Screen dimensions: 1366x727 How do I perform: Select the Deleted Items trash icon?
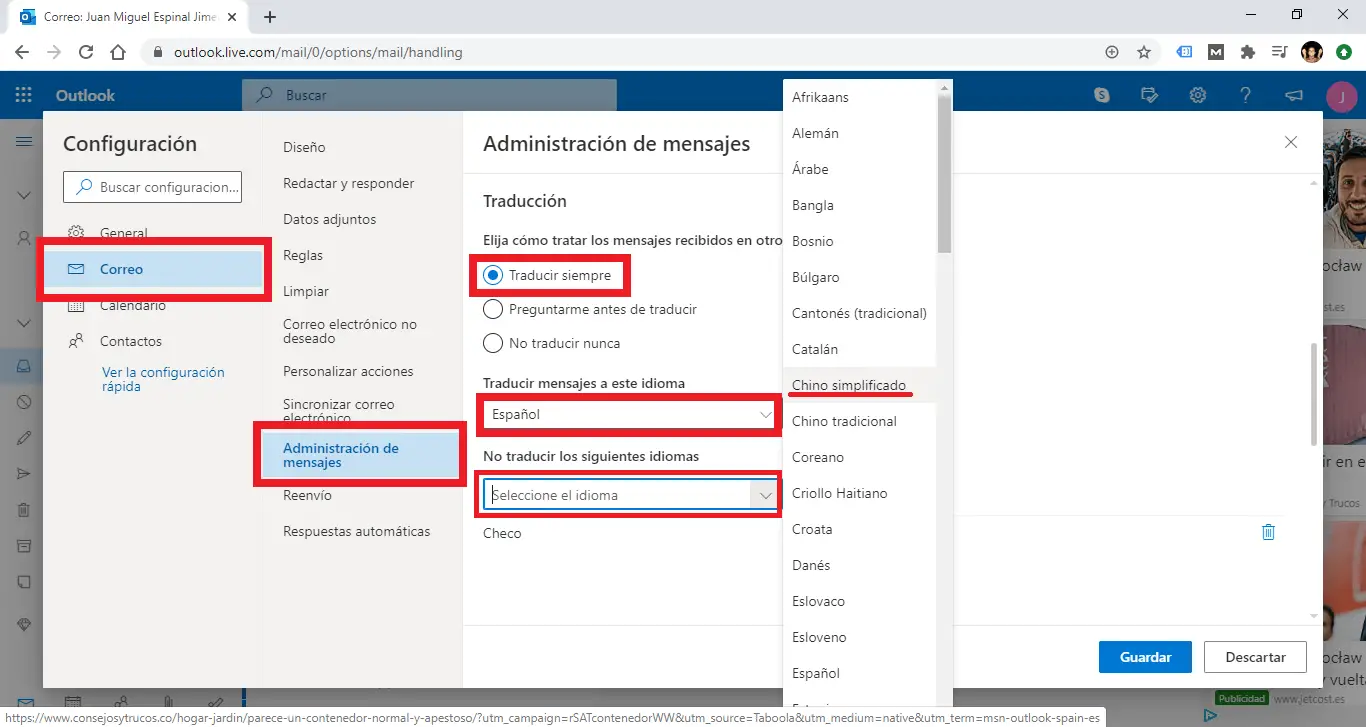pyautogui.click(x=24, y=510)
